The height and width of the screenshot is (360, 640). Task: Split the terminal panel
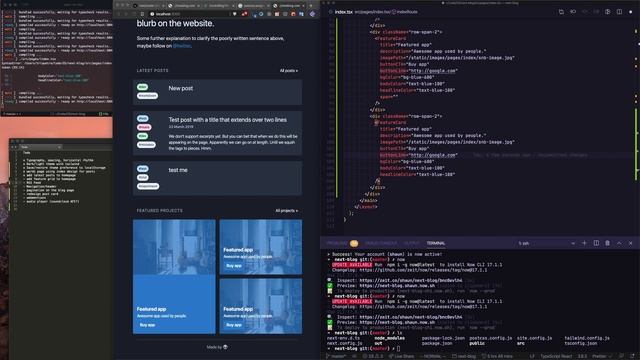pyautogui.click(x=596, y=243)
